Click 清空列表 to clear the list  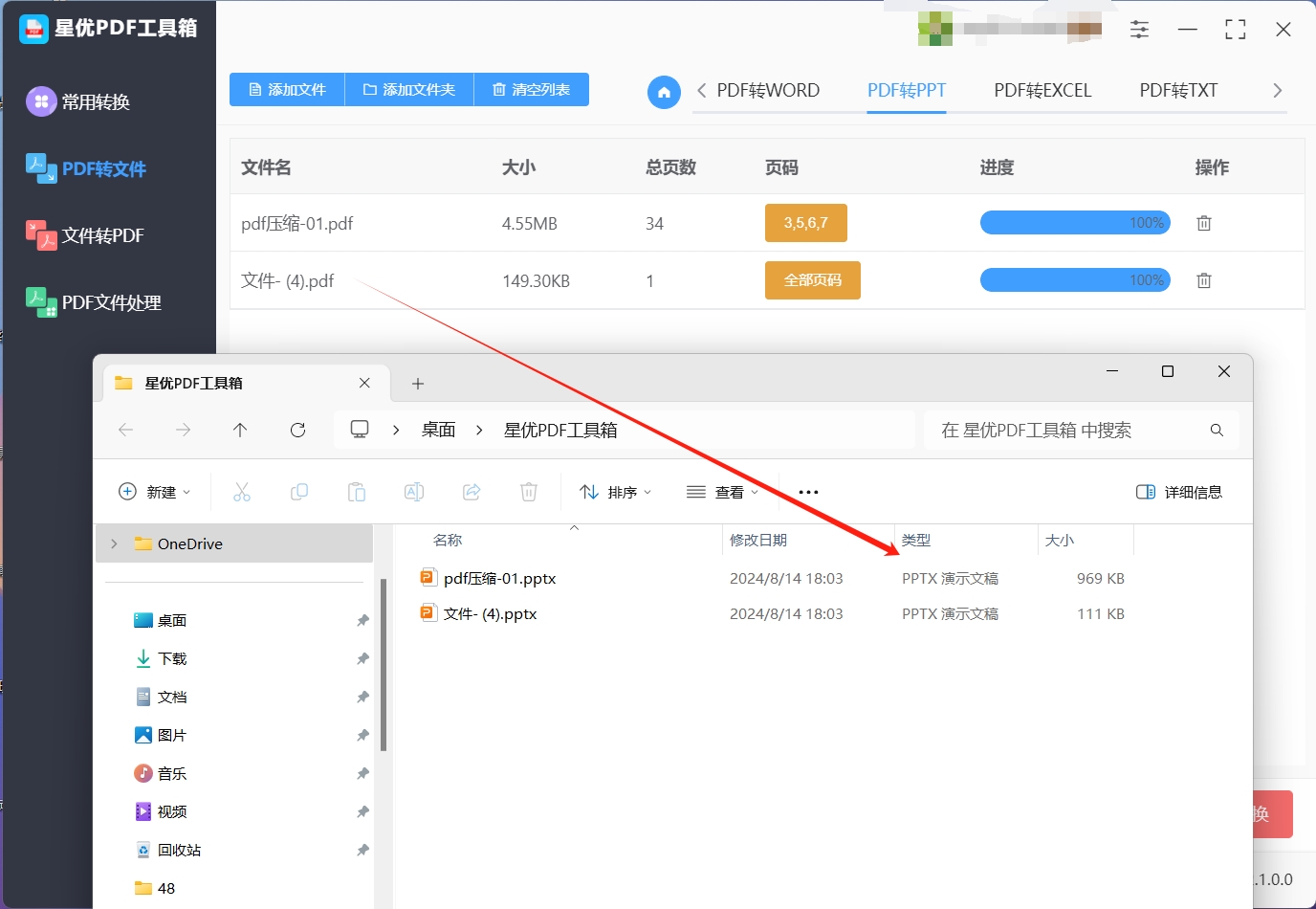tap(532, 90)
